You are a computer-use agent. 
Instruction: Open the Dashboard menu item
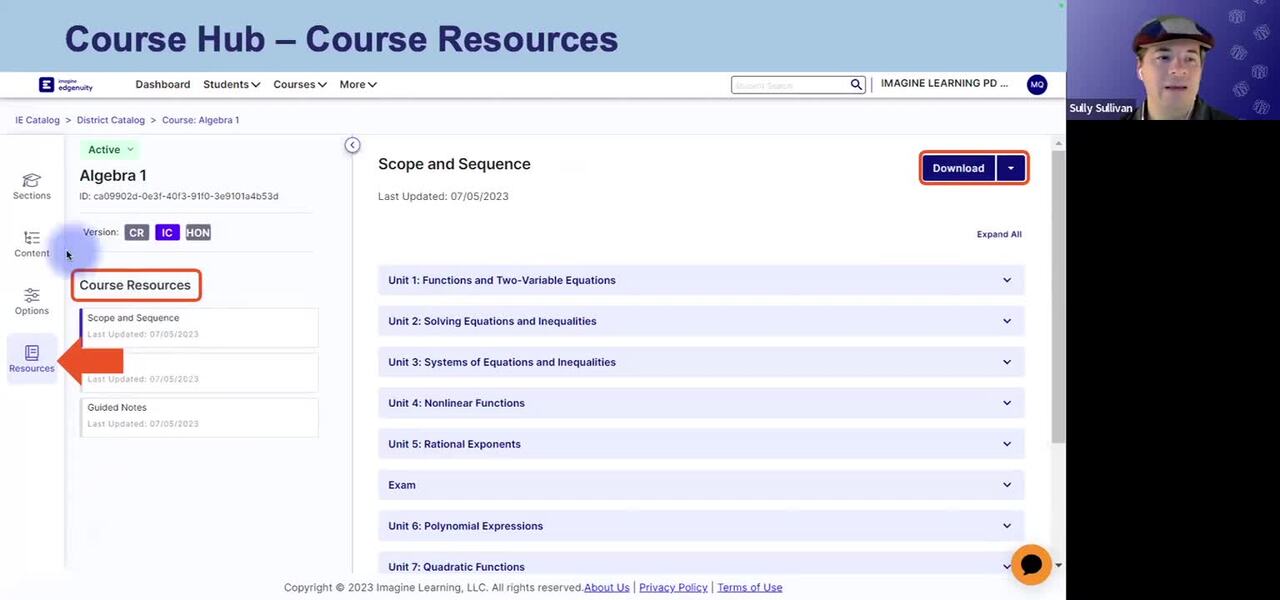[x=163, y=85]
